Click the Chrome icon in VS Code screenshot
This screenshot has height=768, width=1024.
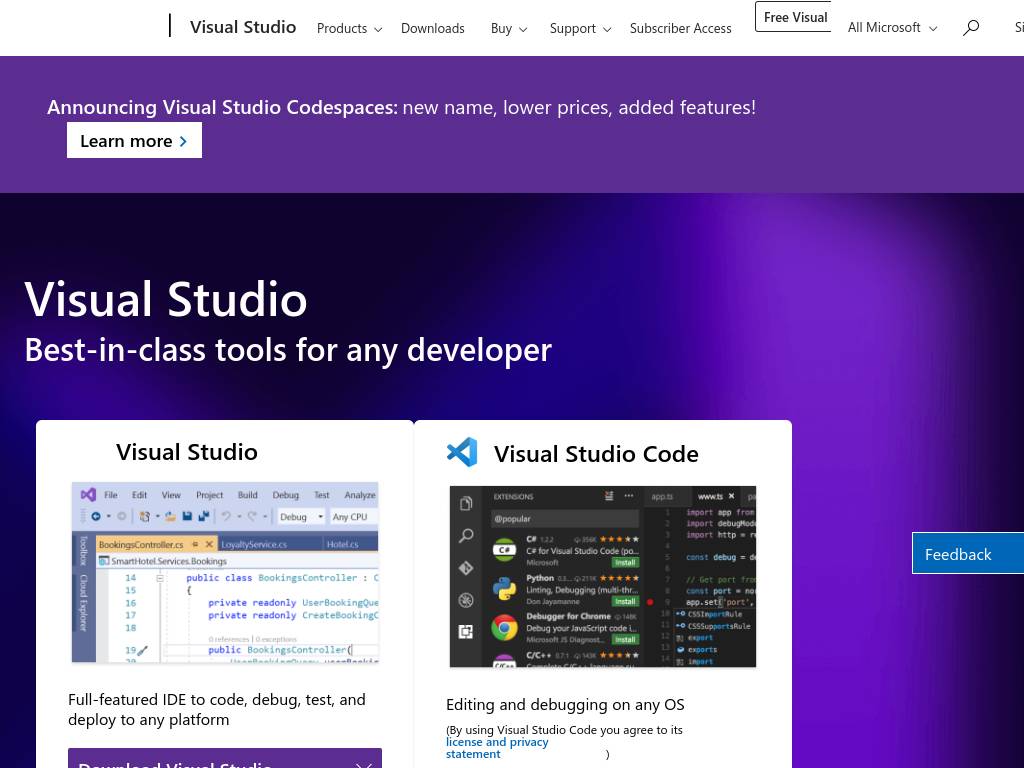(x=505, y=628)
